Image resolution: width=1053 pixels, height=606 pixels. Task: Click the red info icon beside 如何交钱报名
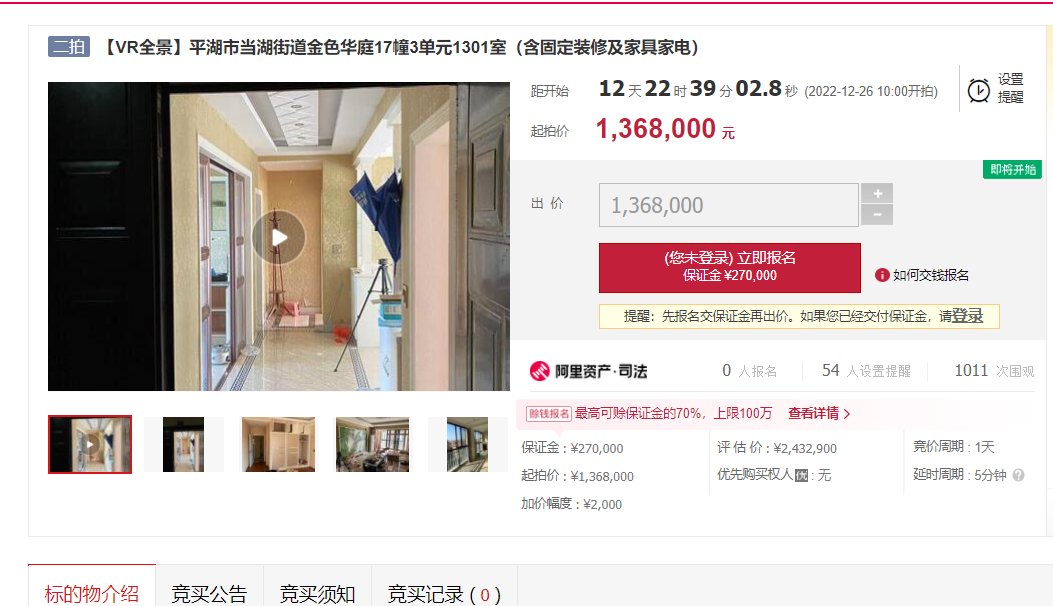(882, 275)
